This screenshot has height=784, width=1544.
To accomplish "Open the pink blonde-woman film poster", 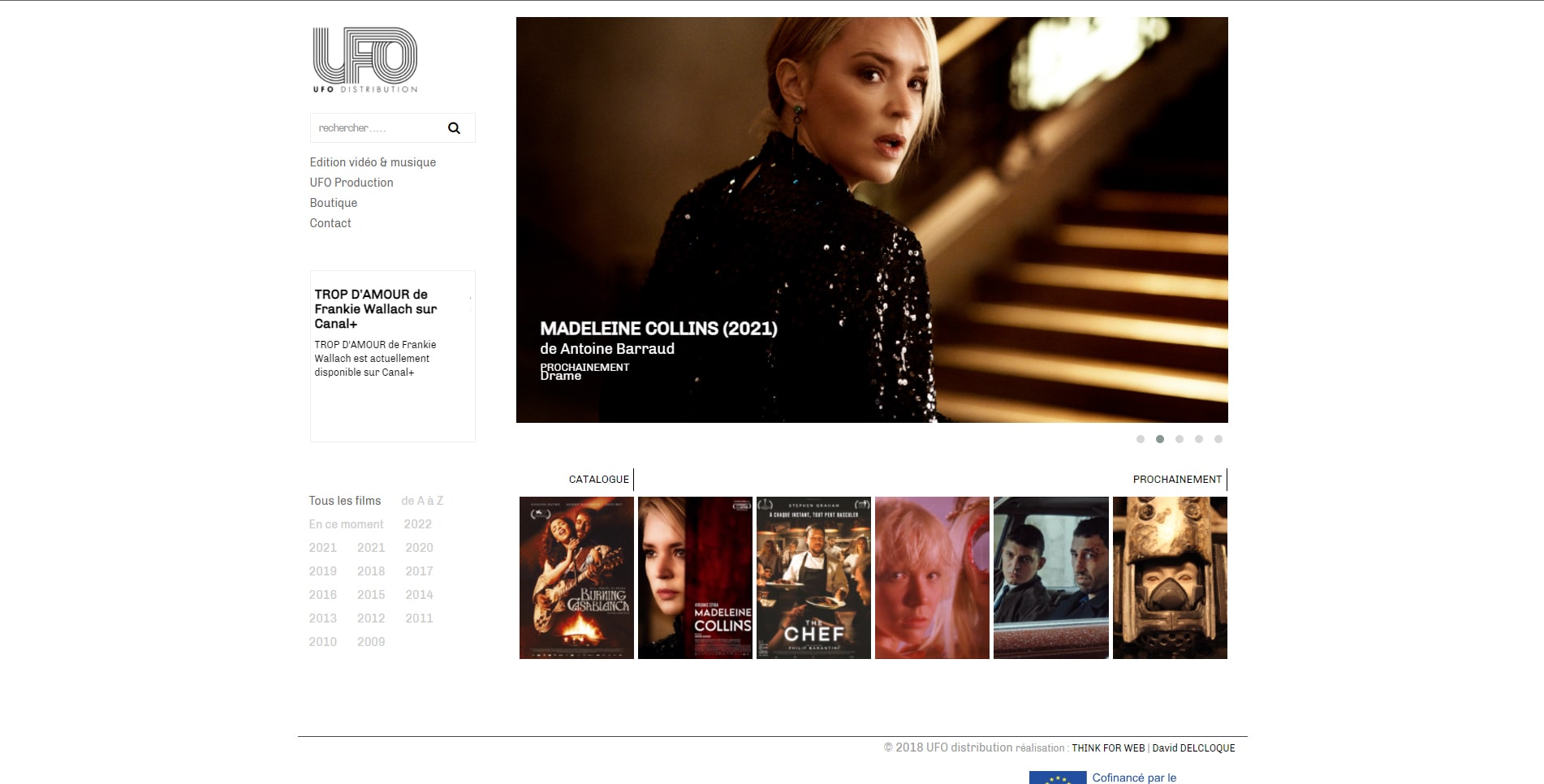I will pyautogui.click(x=932, y=578).
